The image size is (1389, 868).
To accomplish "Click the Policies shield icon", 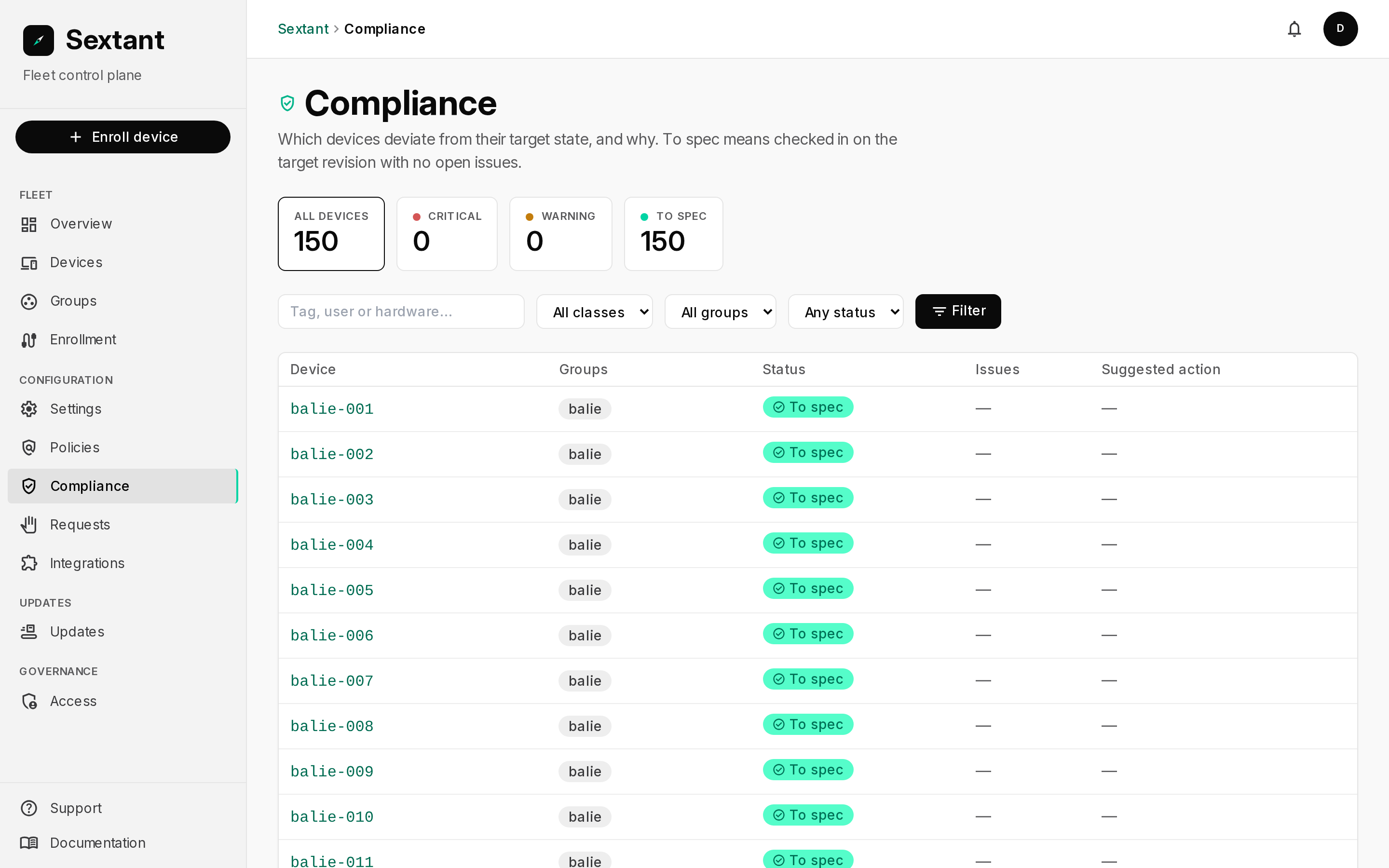I will click(x=29, y=447).
